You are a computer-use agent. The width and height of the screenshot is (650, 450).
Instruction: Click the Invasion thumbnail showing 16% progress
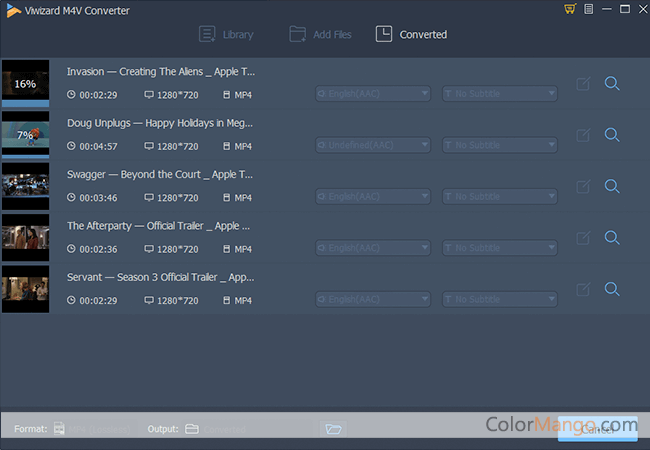25,84
